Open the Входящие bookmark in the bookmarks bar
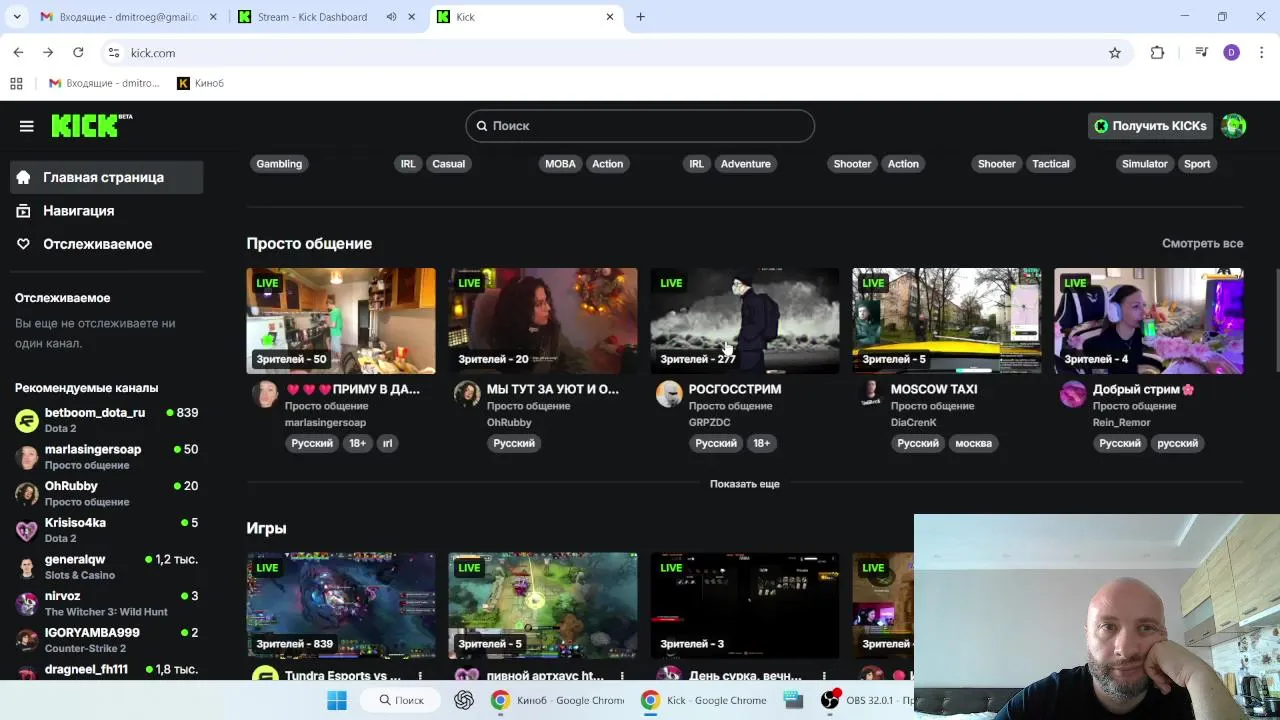 [x=104, y=83]
